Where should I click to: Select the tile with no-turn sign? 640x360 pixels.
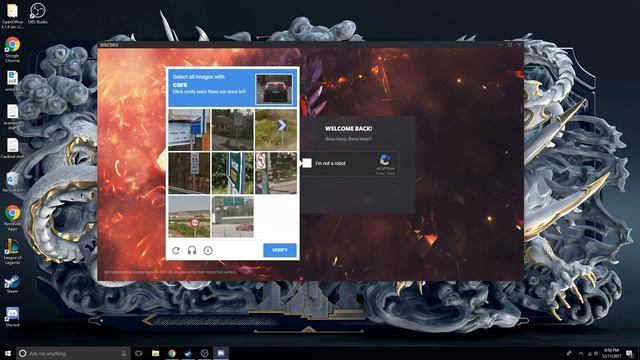click(276, 173)
